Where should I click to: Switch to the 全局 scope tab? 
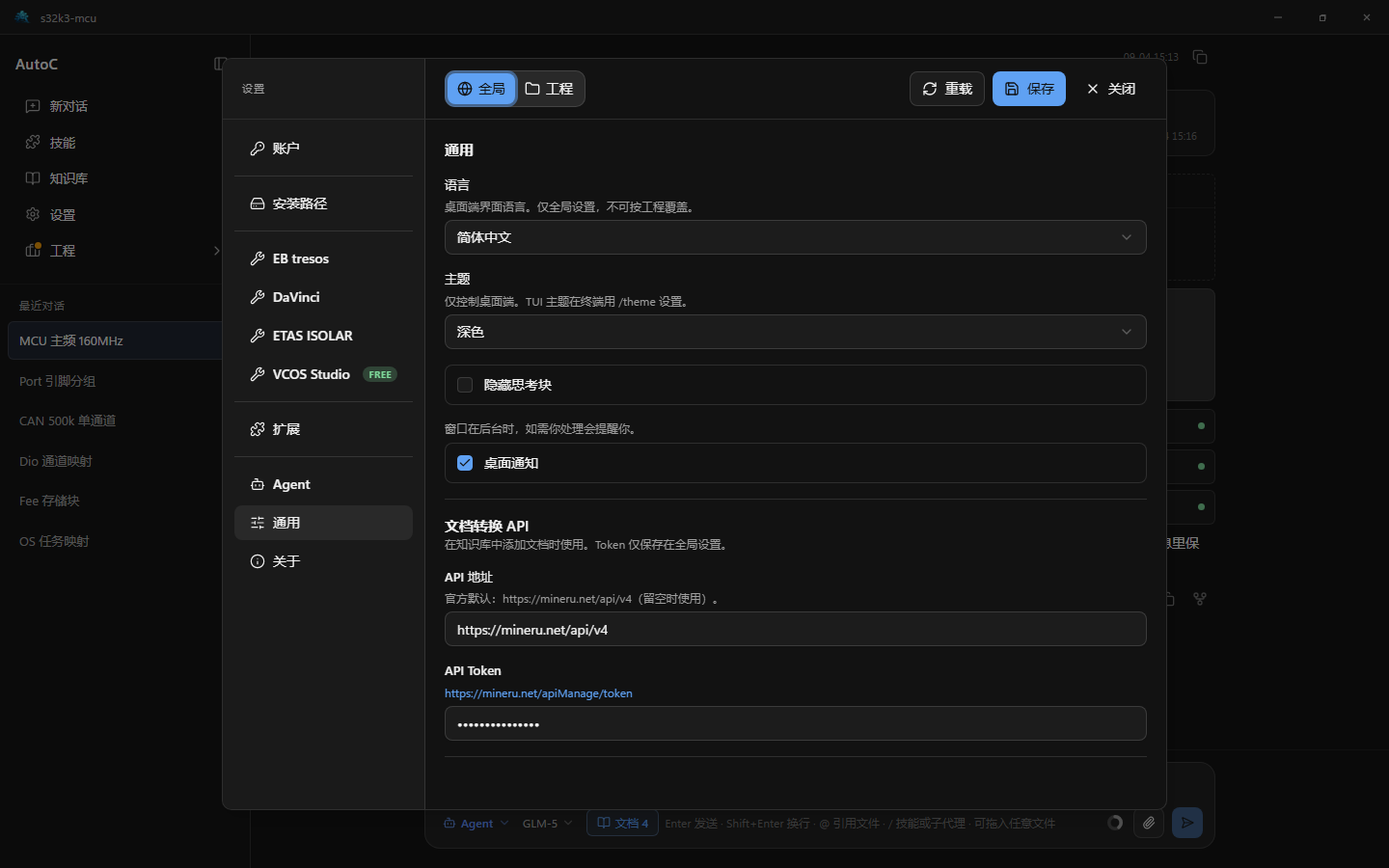click(481, 89)
